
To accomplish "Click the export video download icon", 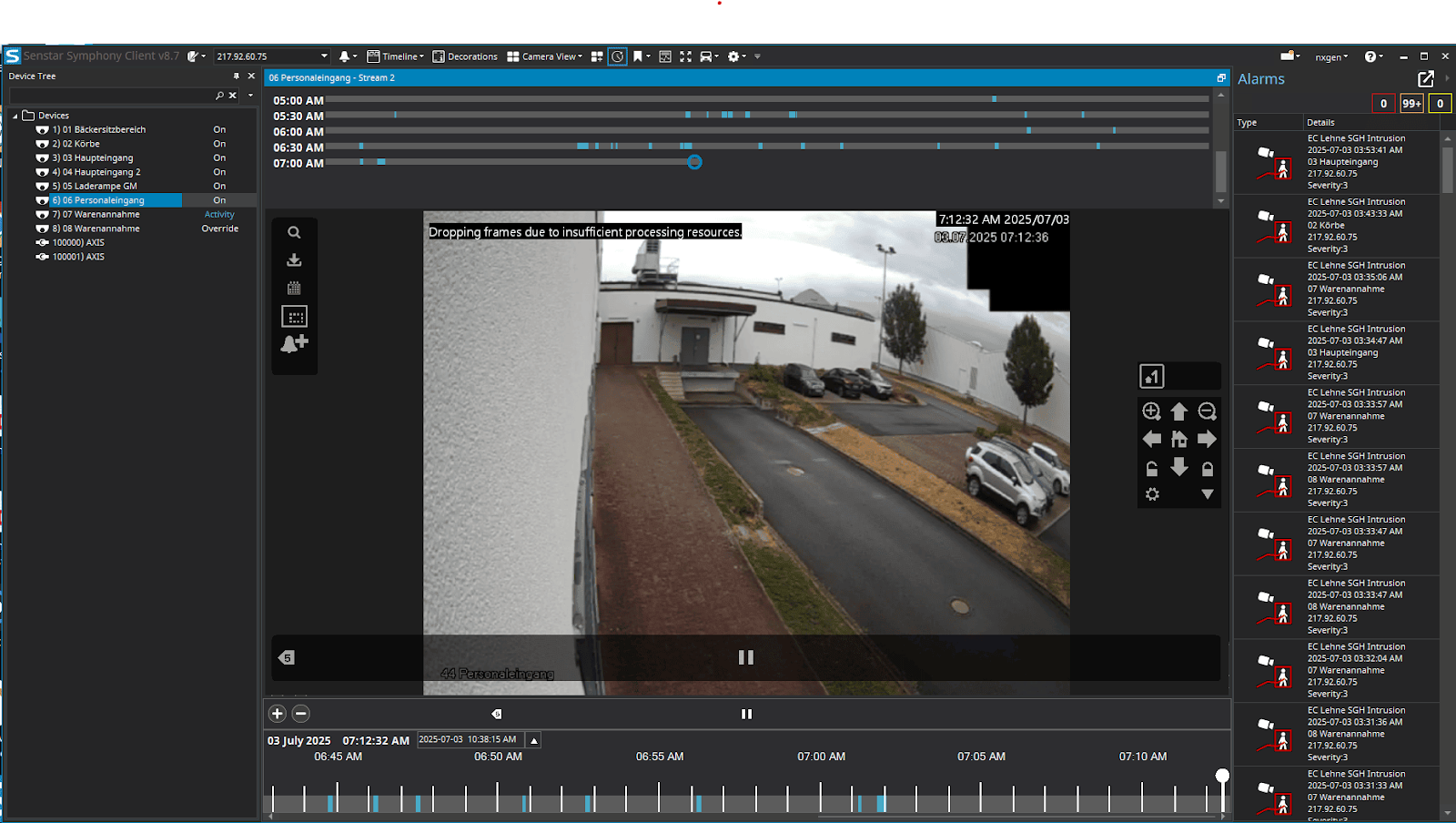I will click(294, 260).
